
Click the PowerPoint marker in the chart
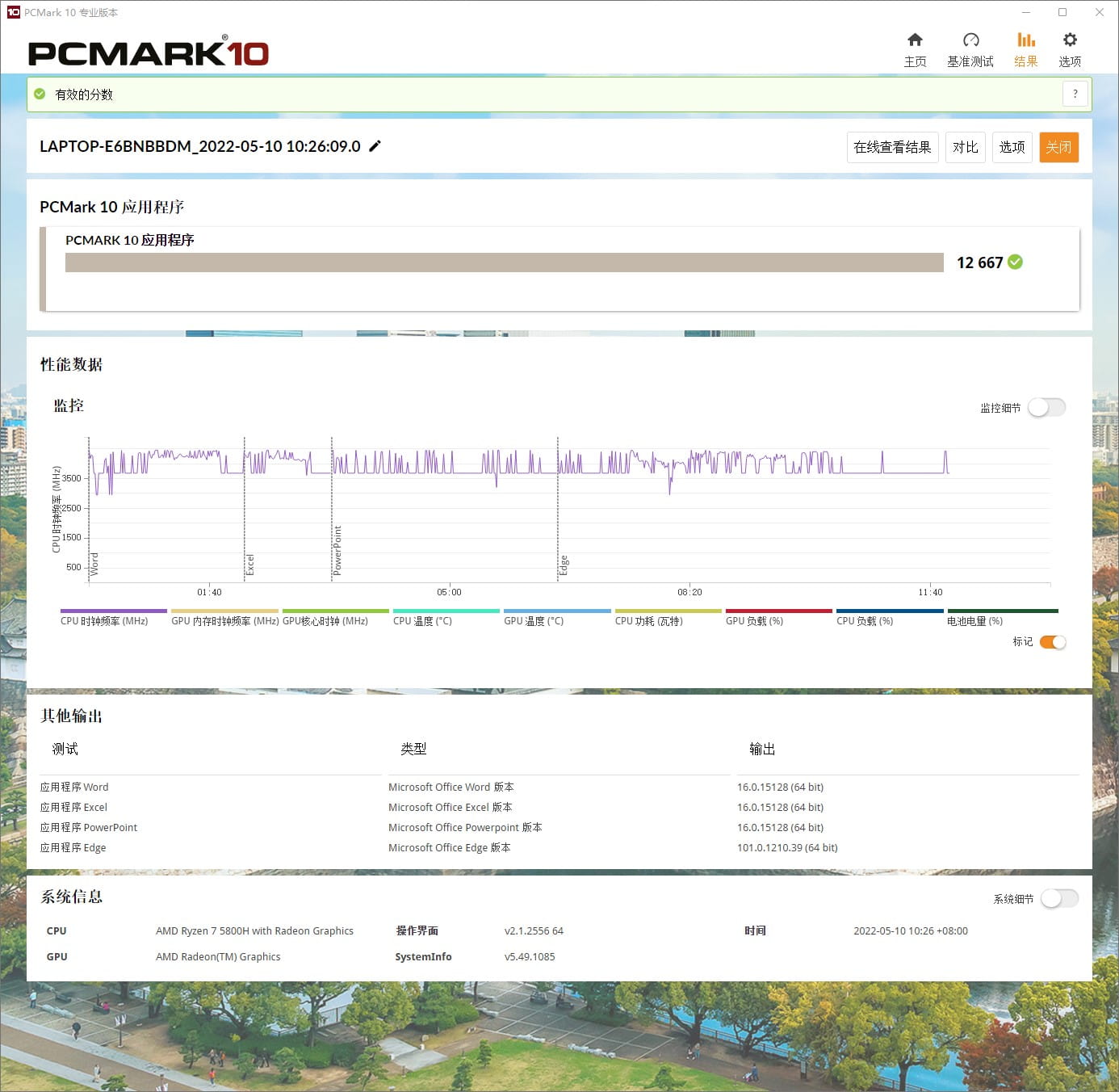[337, 550]
